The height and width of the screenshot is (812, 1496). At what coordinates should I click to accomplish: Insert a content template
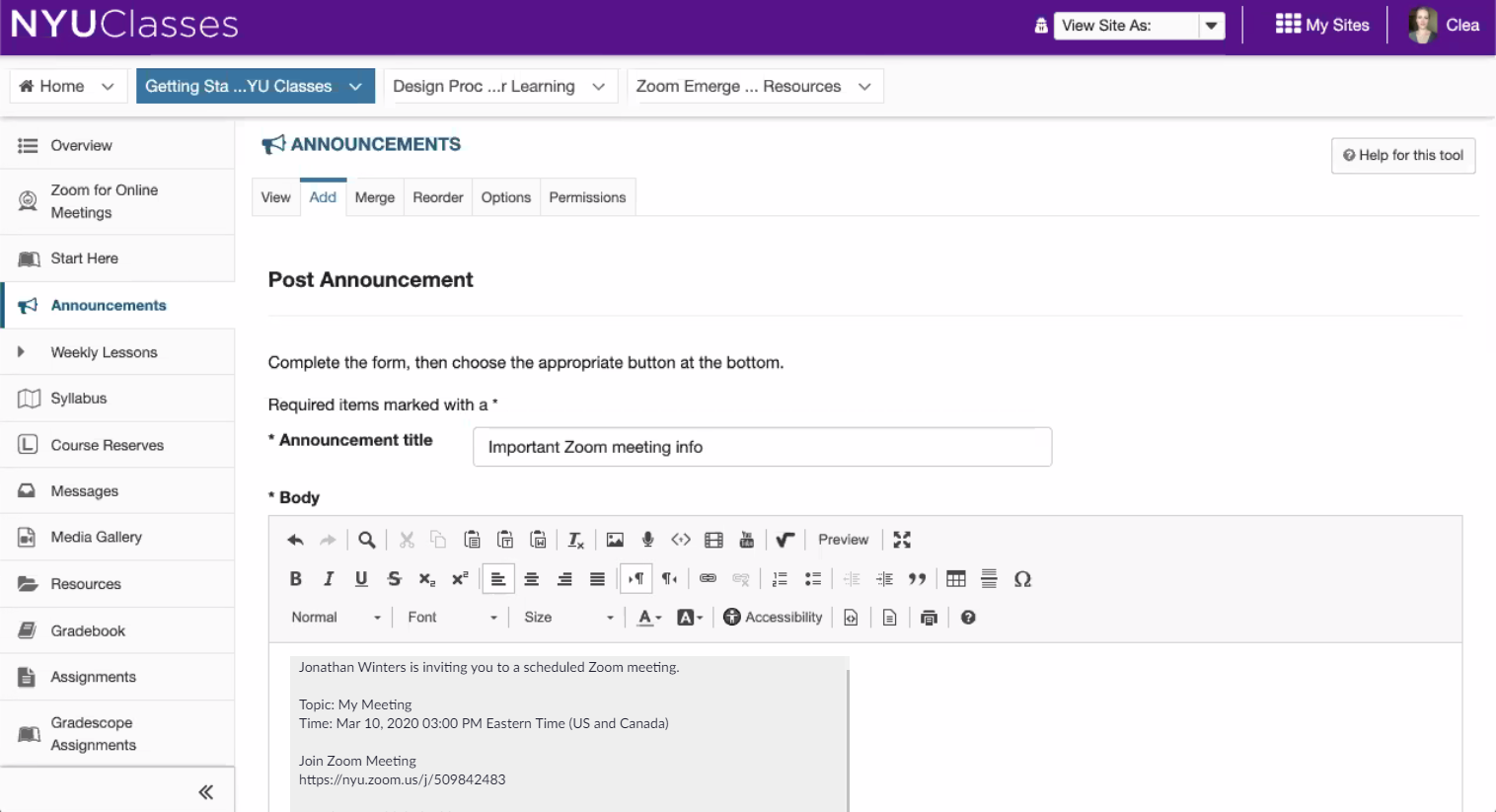click(889, 618)
